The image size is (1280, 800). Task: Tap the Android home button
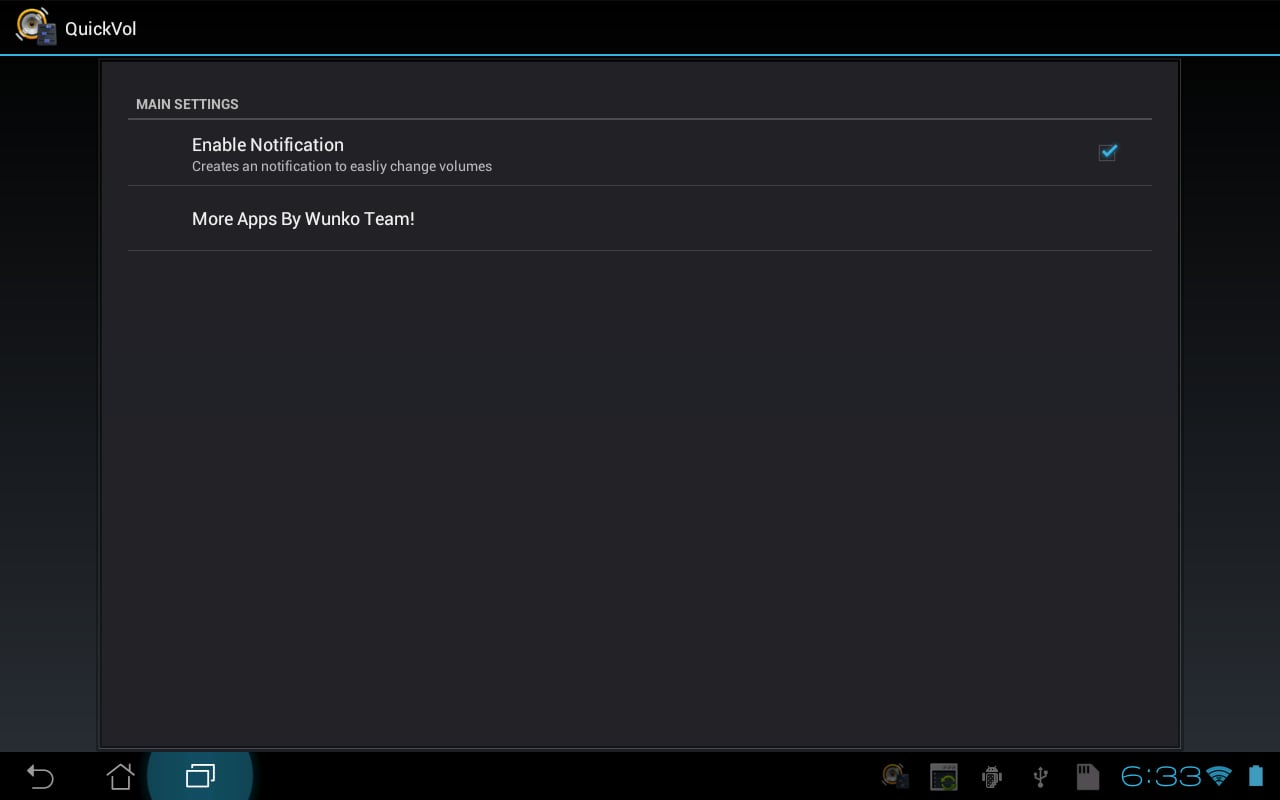pos(120,776)
